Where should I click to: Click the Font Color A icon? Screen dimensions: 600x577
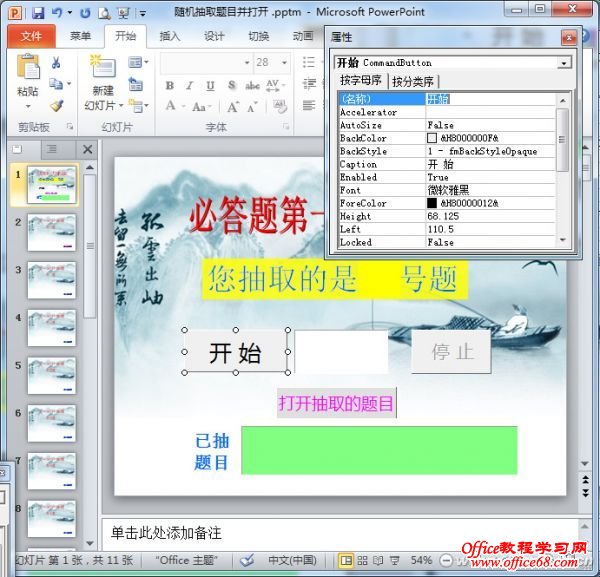(171, 106)
